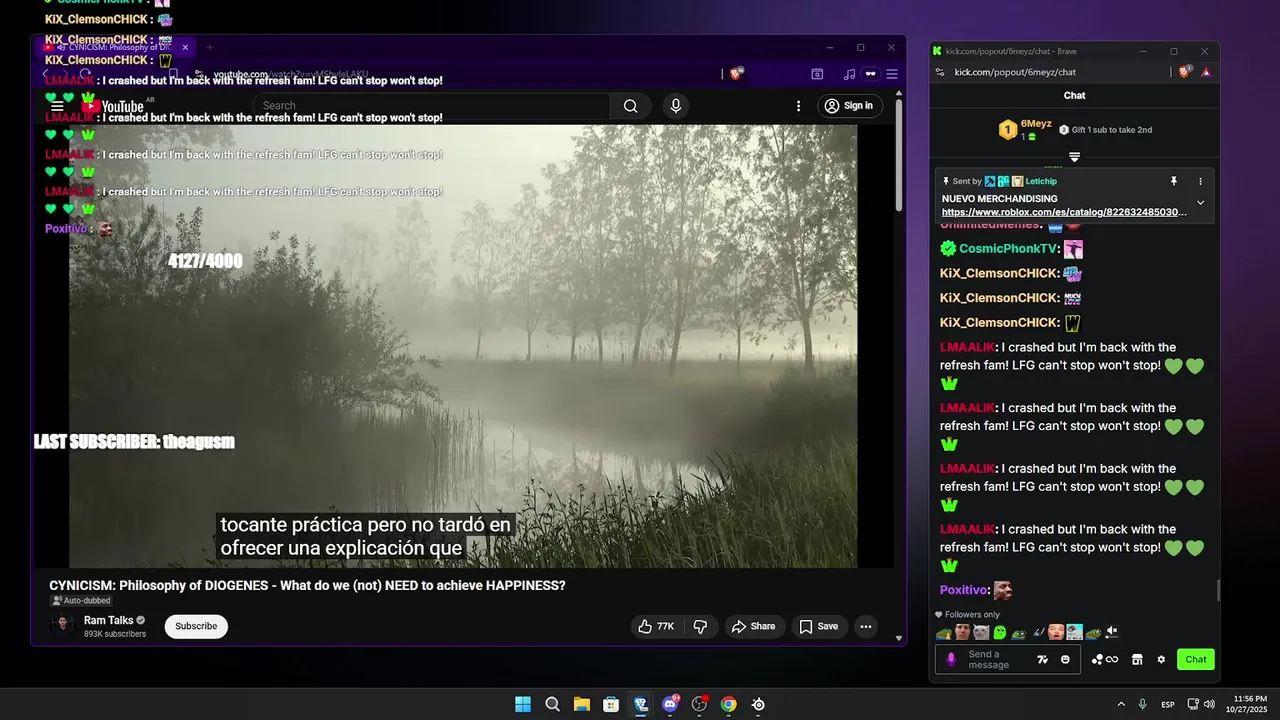This screenshot has width=1280, height=720.
Task: Subscribe to Ram Talks
Action: click(x=196, y=626)
